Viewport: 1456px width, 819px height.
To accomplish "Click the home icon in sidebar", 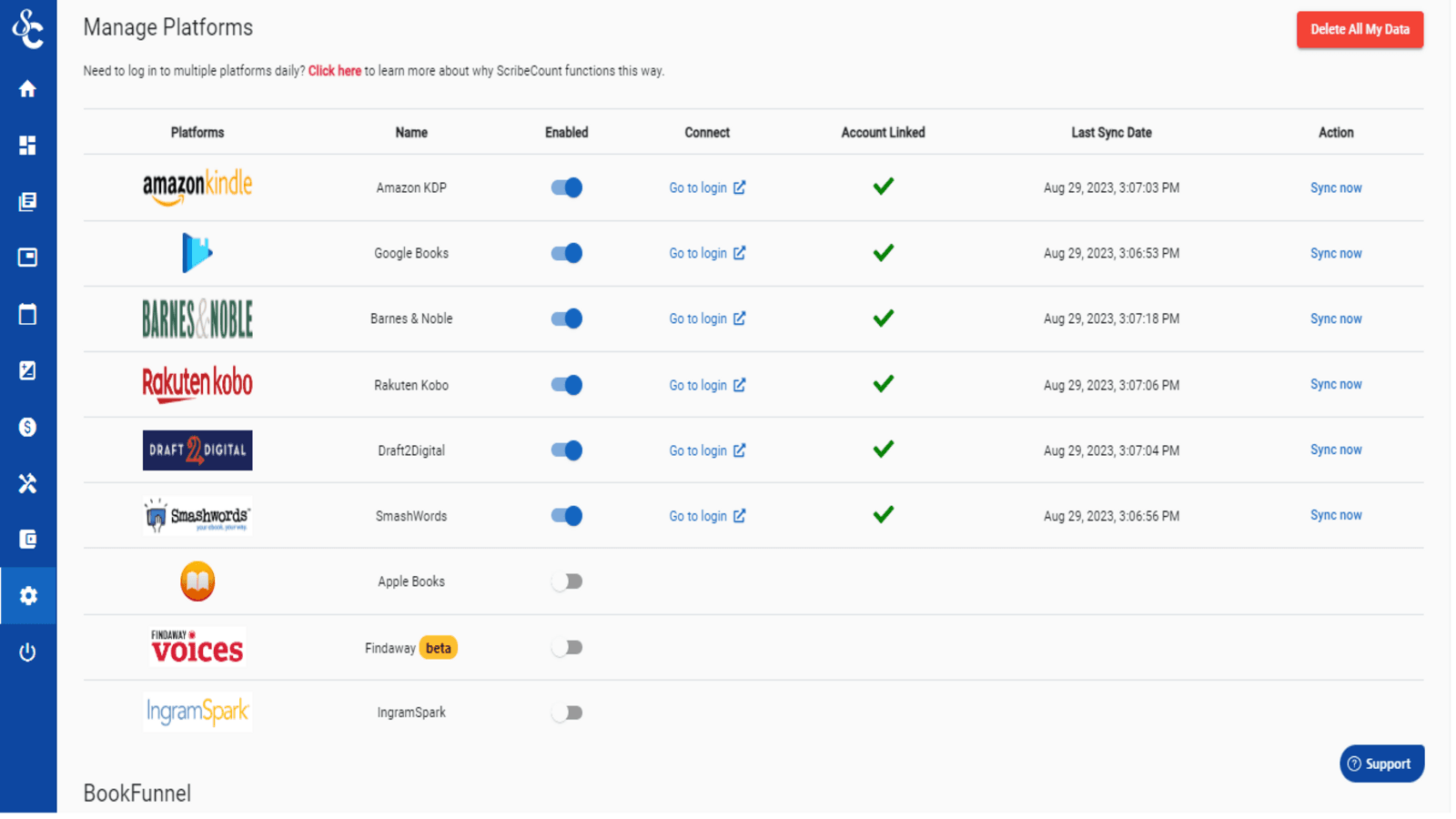I will pyautogui.click(x=27, y=89).
